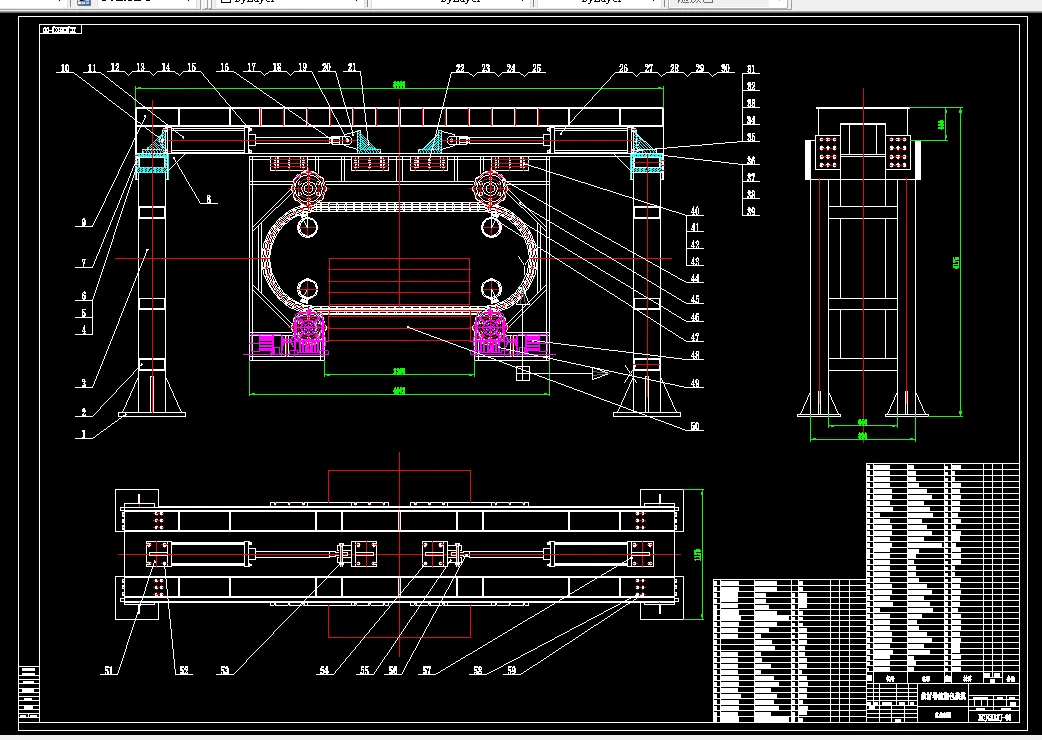Screen dimensions: 1042x740
Task: Select the number 27 callout
Action: (x=648, y=68)
